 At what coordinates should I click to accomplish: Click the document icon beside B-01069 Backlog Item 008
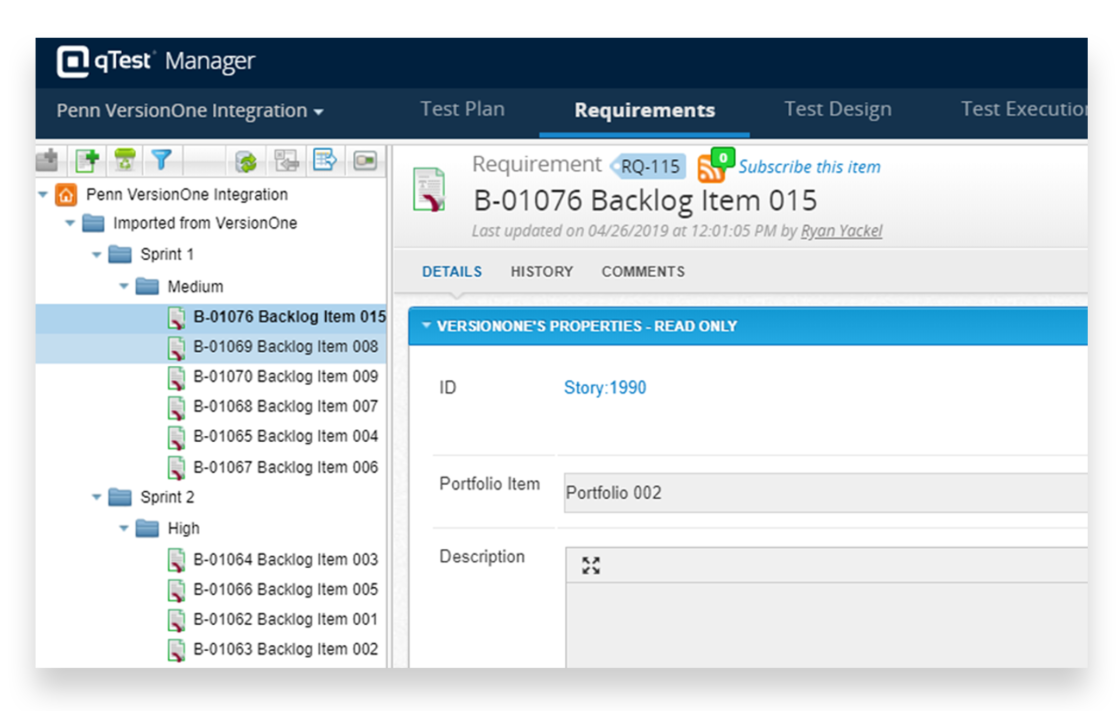[x=176, y=347]
